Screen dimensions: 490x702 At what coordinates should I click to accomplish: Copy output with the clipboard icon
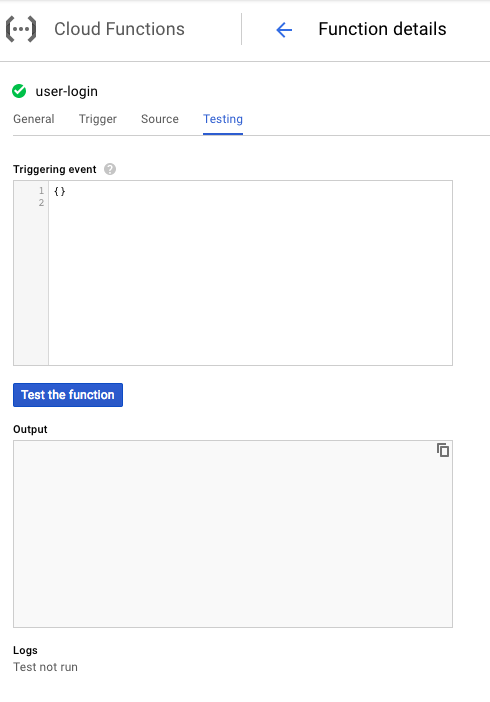click(443, 450)
